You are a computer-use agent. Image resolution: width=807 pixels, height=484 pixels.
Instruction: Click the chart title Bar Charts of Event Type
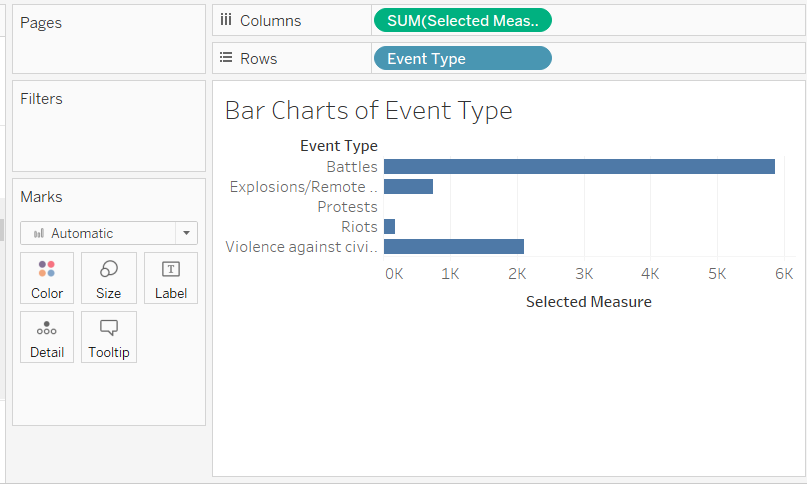[x=368, y=110]
